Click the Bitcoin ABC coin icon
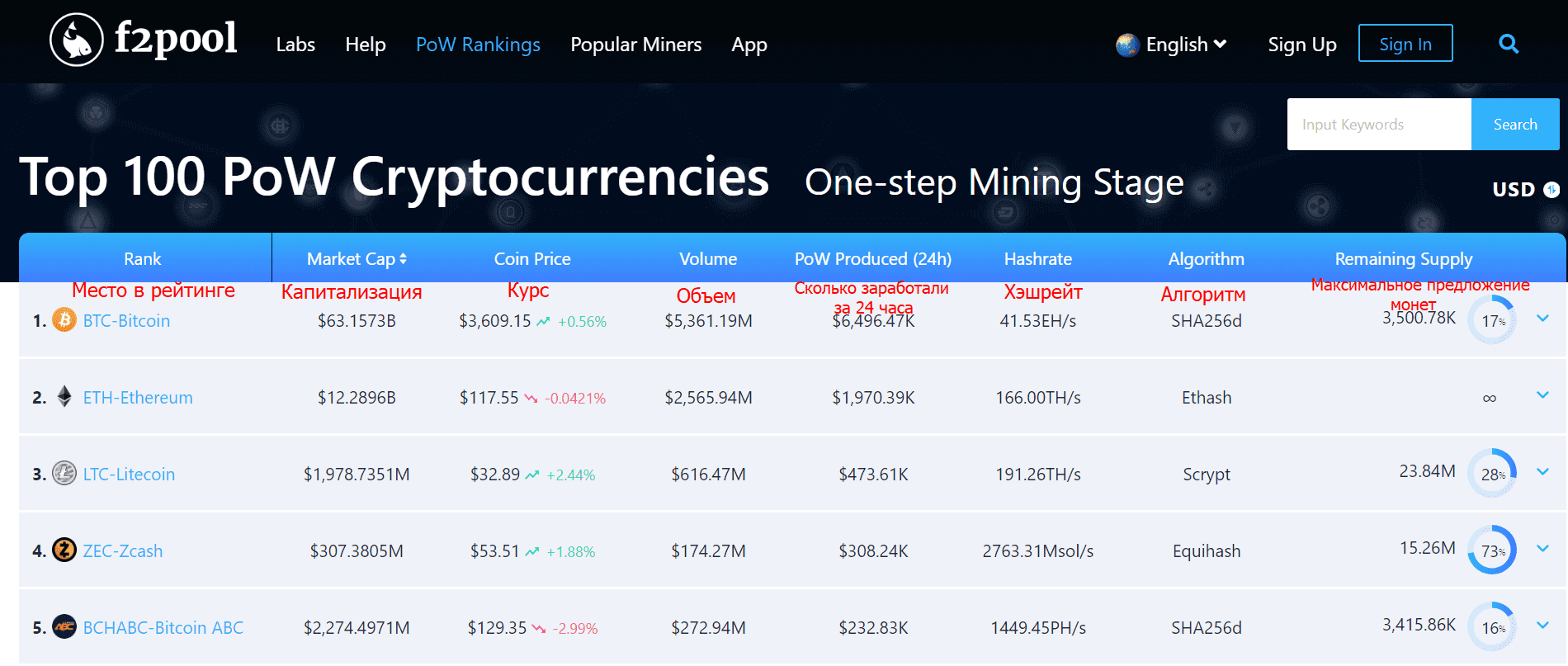The image size is (1568, 666). [x=64, y=626]
